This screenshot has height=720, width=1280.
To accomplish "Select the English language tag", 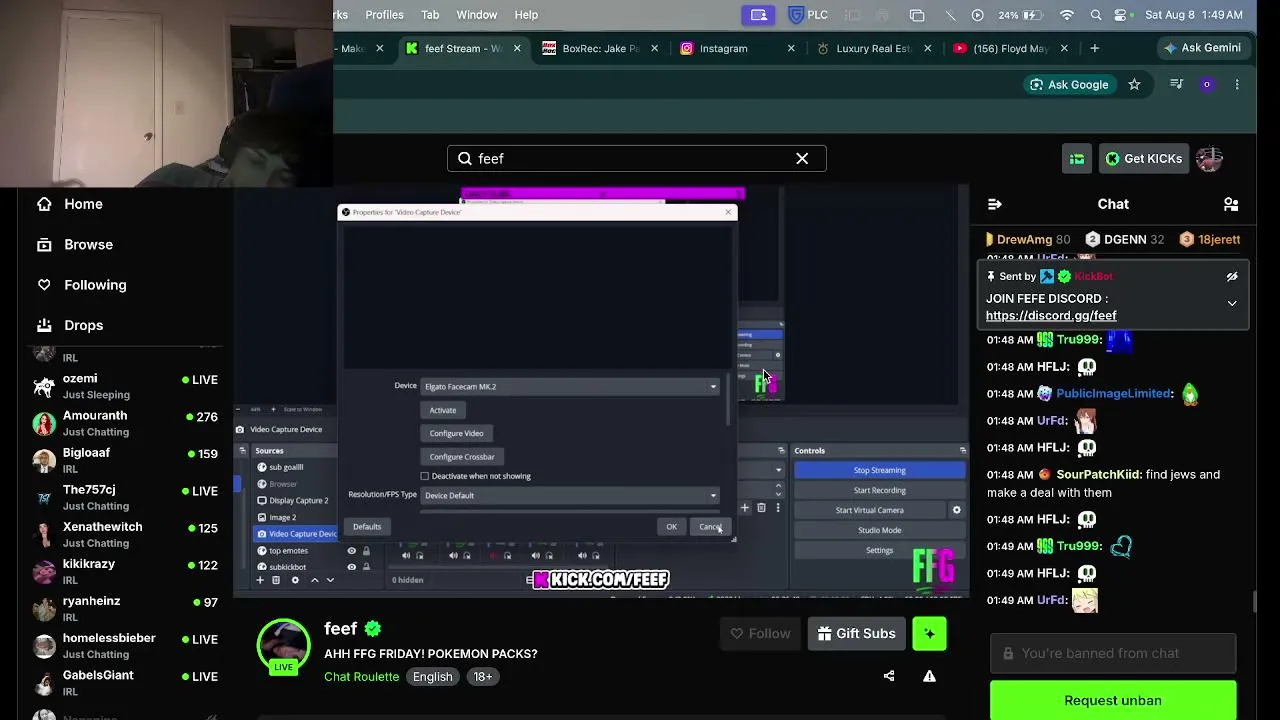I will (x=433, y=677).
